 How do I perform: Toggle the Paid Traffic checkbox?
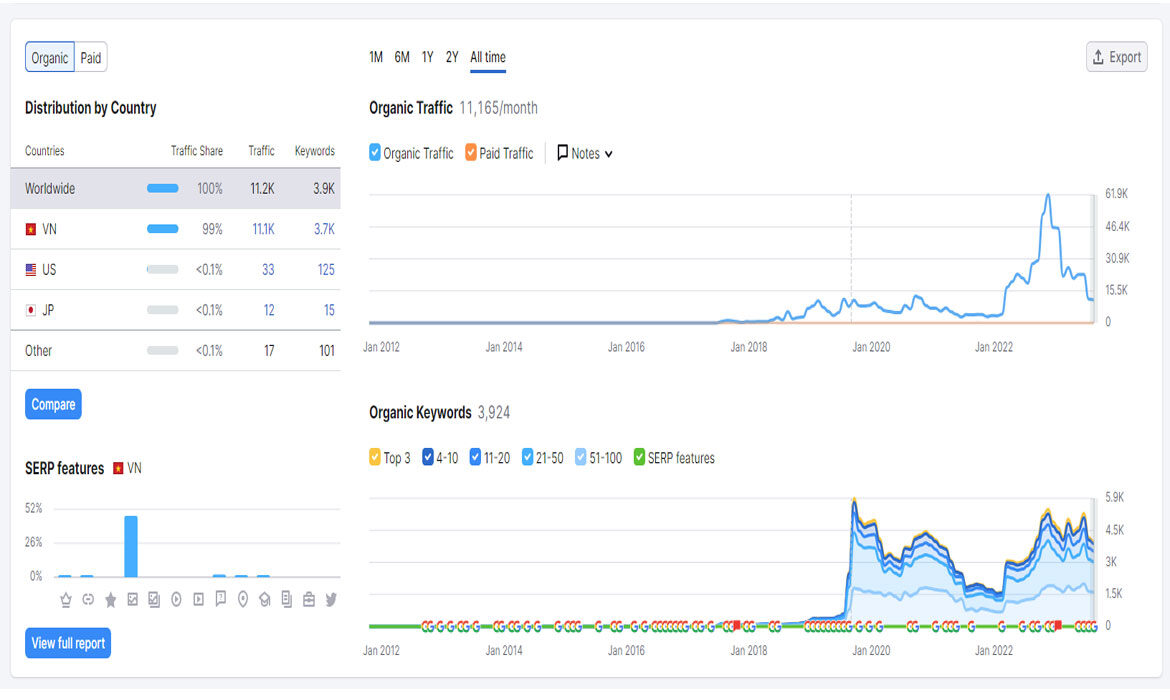(471, 153)
